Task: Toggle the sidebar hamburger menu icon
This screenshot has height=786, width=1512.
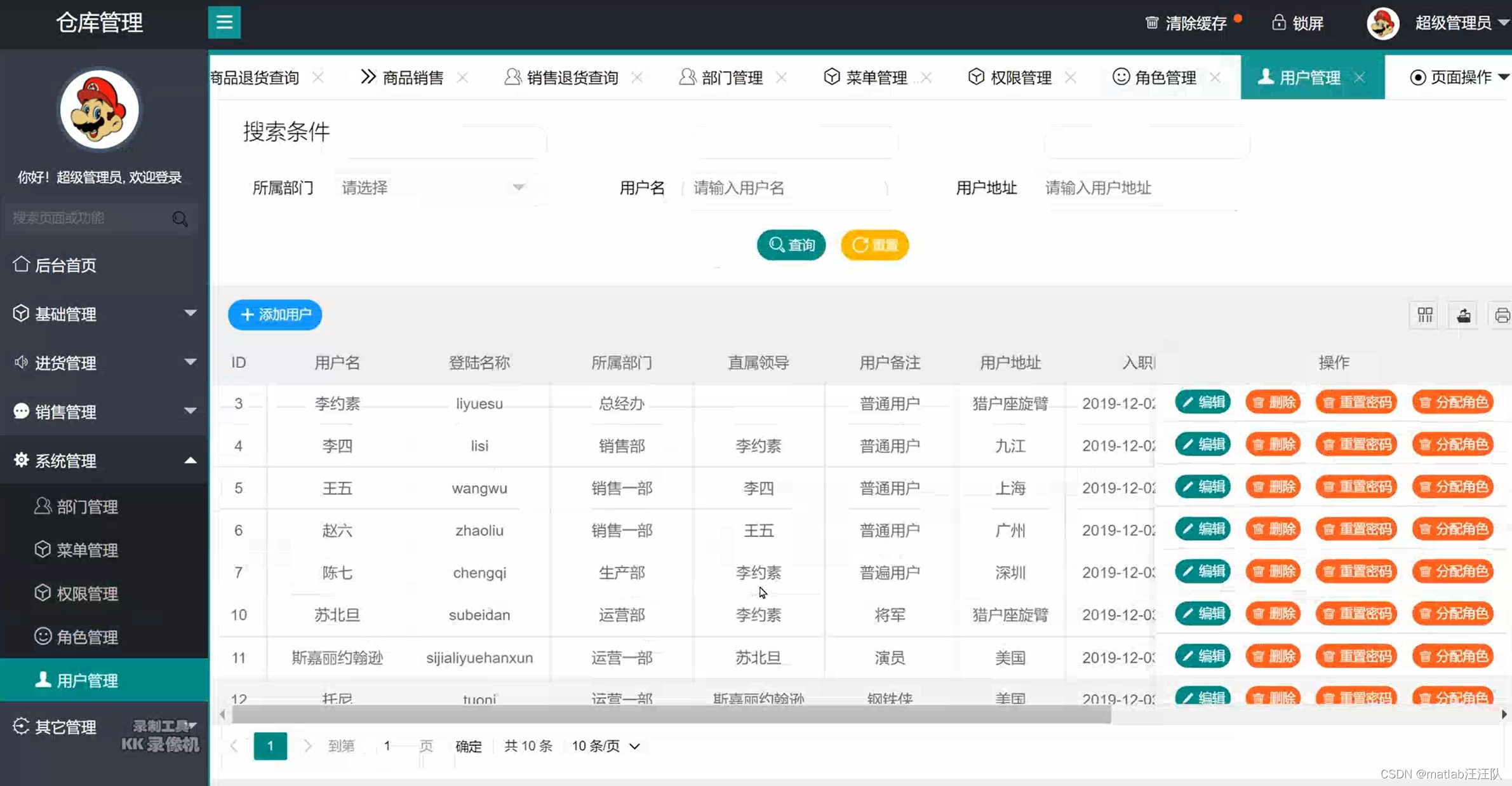Action: coord(224,23)
